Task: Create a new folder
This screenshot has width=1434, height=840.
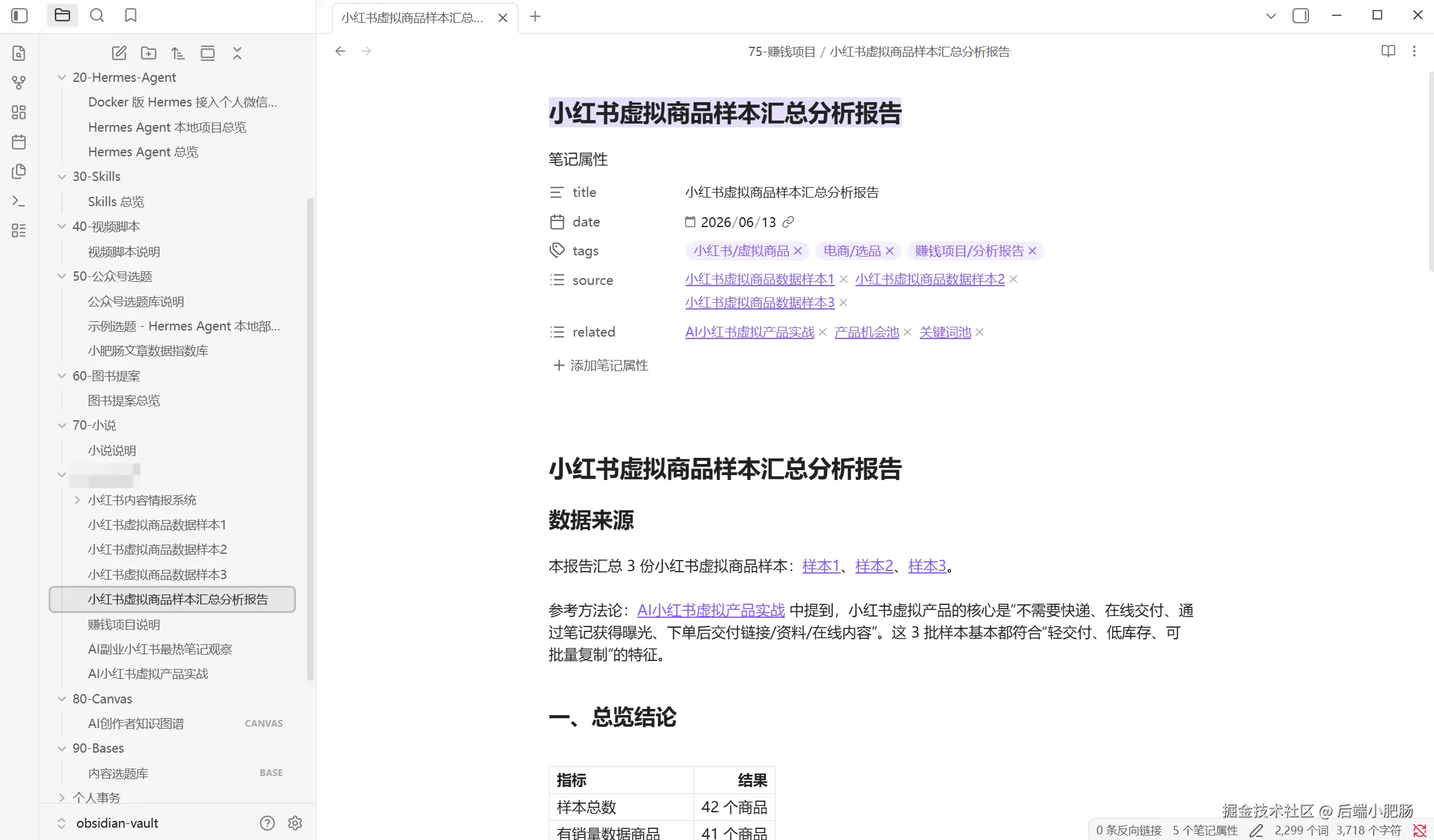Action: [x=148, y=53]
